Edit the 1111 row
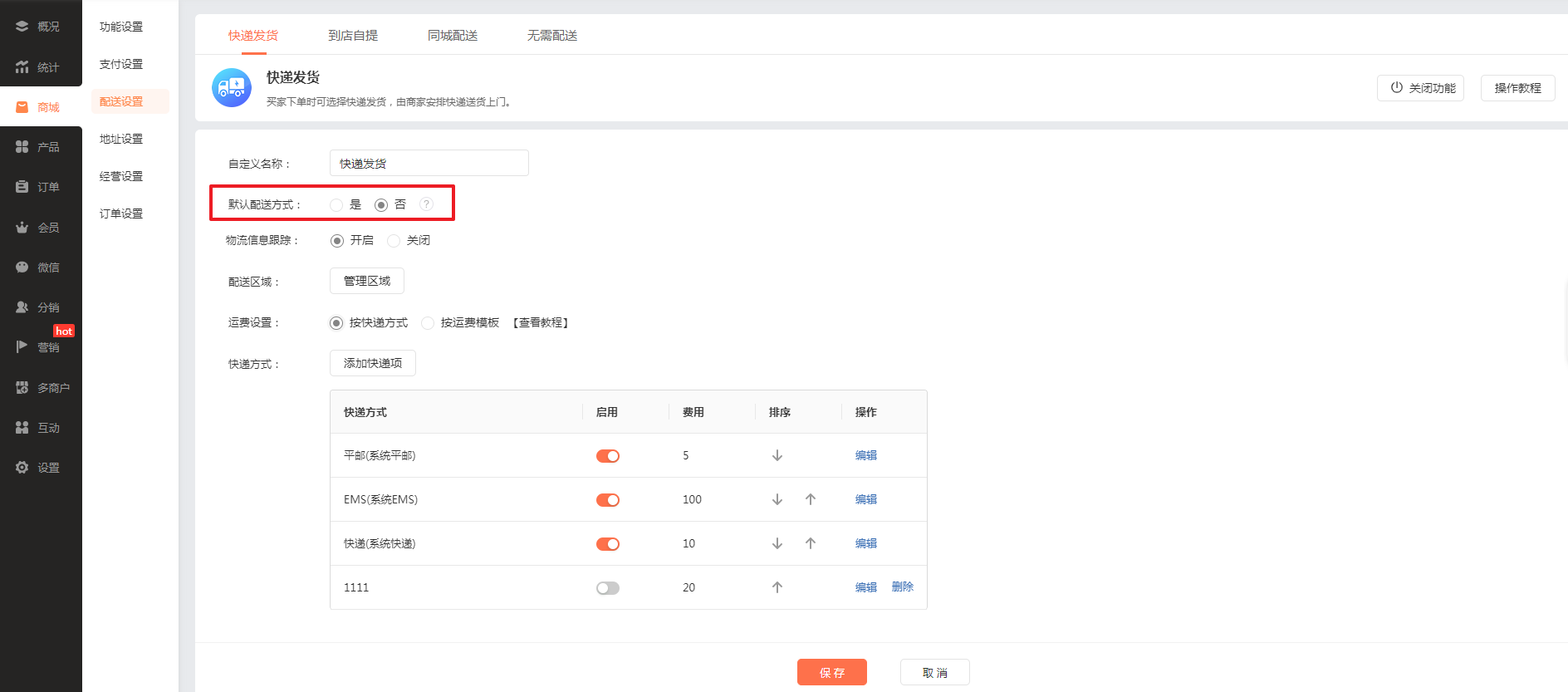Image resolution: width=1568 pixels, height=692 pixels. 866,587
